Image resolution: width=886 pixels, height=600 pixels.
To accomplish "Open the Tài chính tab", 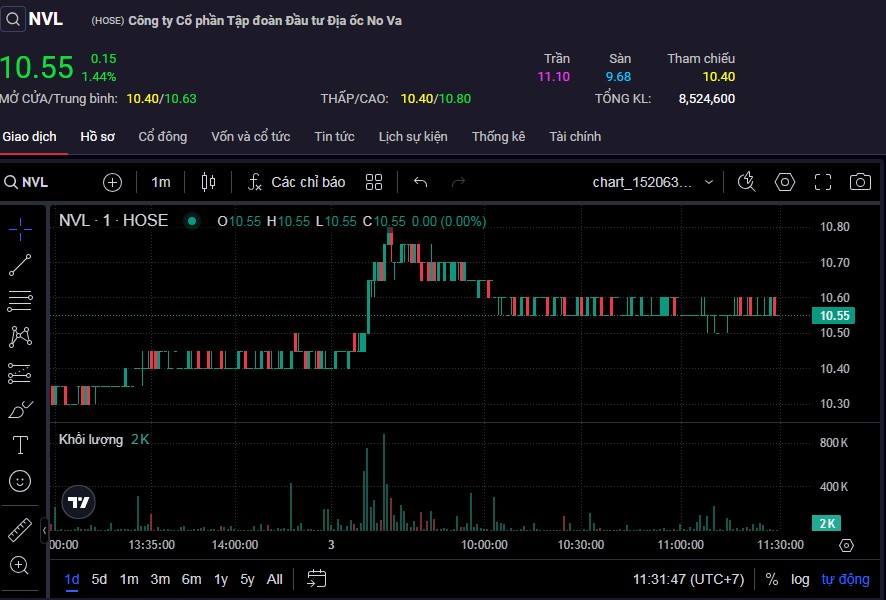I will [x=575, y=136].
